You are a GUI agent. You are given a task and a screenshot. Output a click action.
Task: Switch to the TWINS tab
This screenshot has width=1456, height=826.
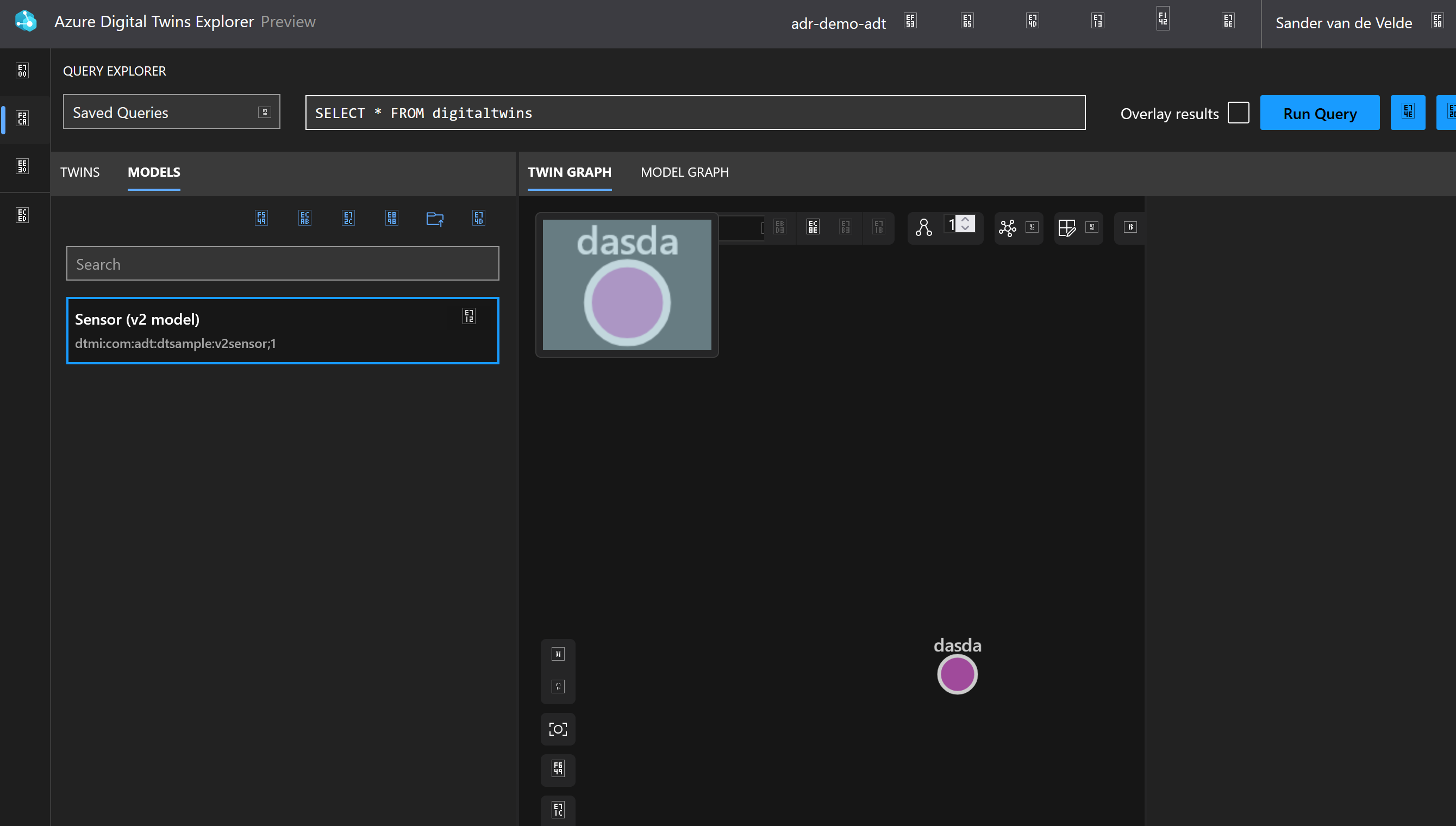click(x=80, y=172)
